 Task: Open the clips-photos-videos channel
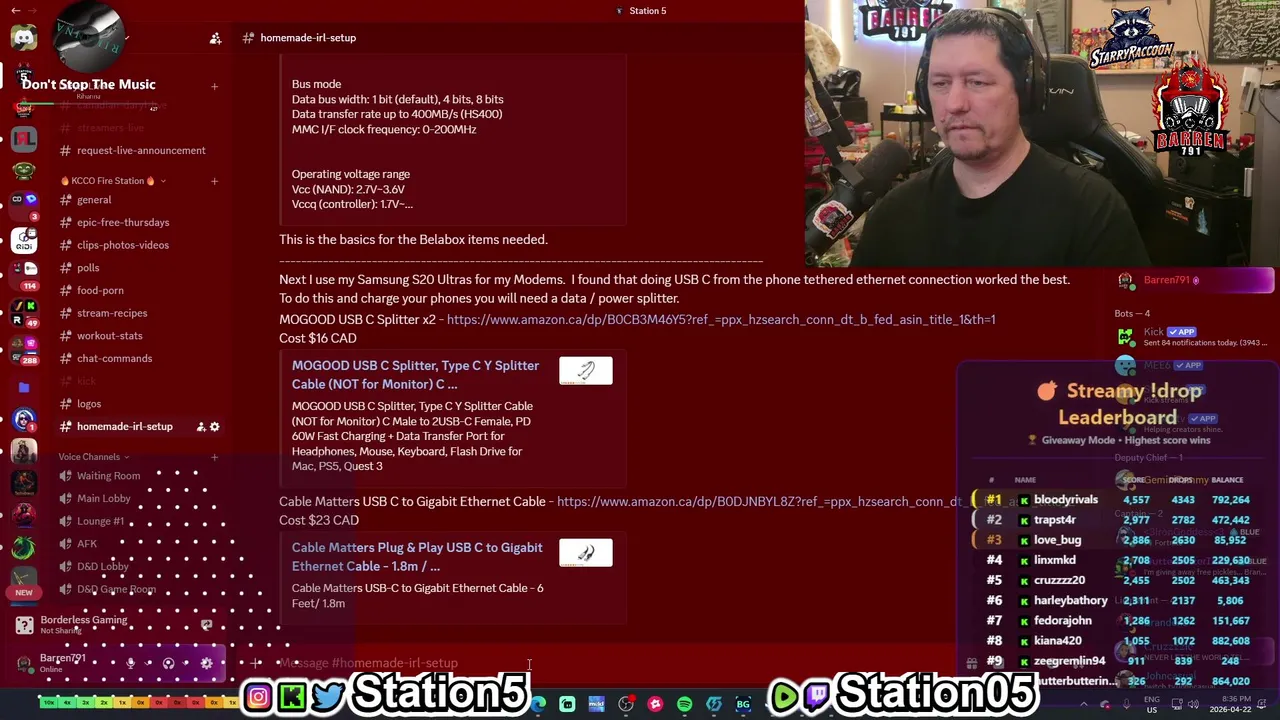(x=138, y=245)
